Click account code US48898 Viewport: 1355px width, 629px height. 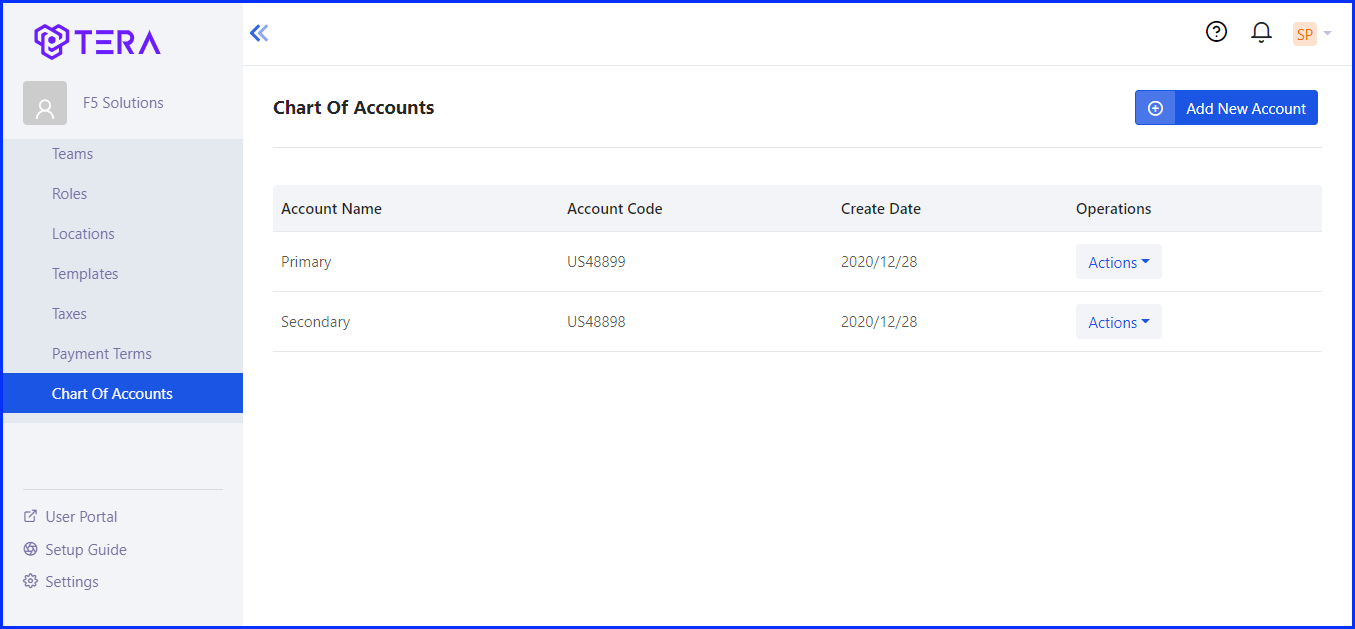(x=596, y=322)
